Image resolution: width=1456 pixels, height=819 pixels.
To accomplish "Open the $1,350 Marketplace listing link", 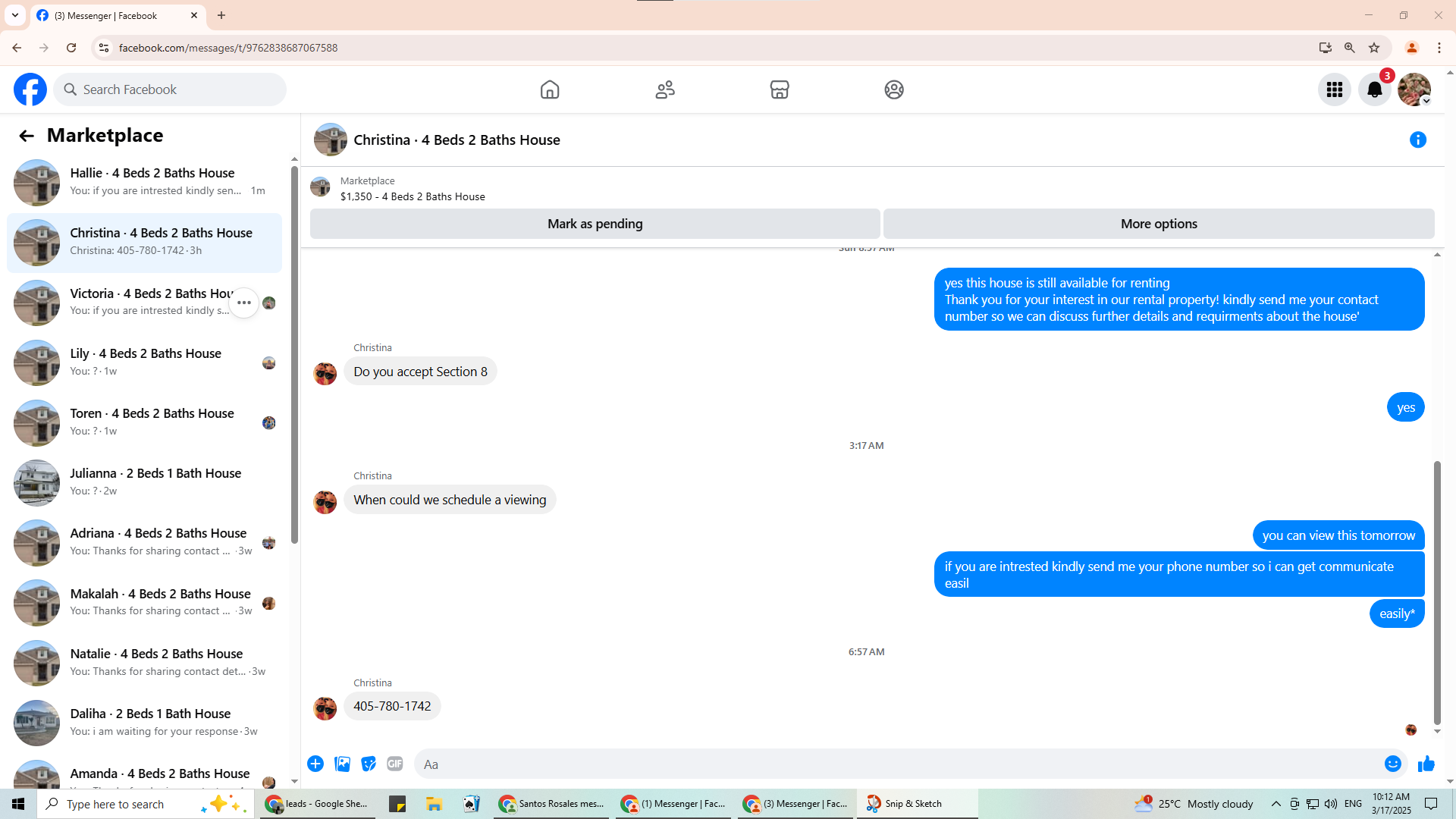I will [x=413, y=196].
